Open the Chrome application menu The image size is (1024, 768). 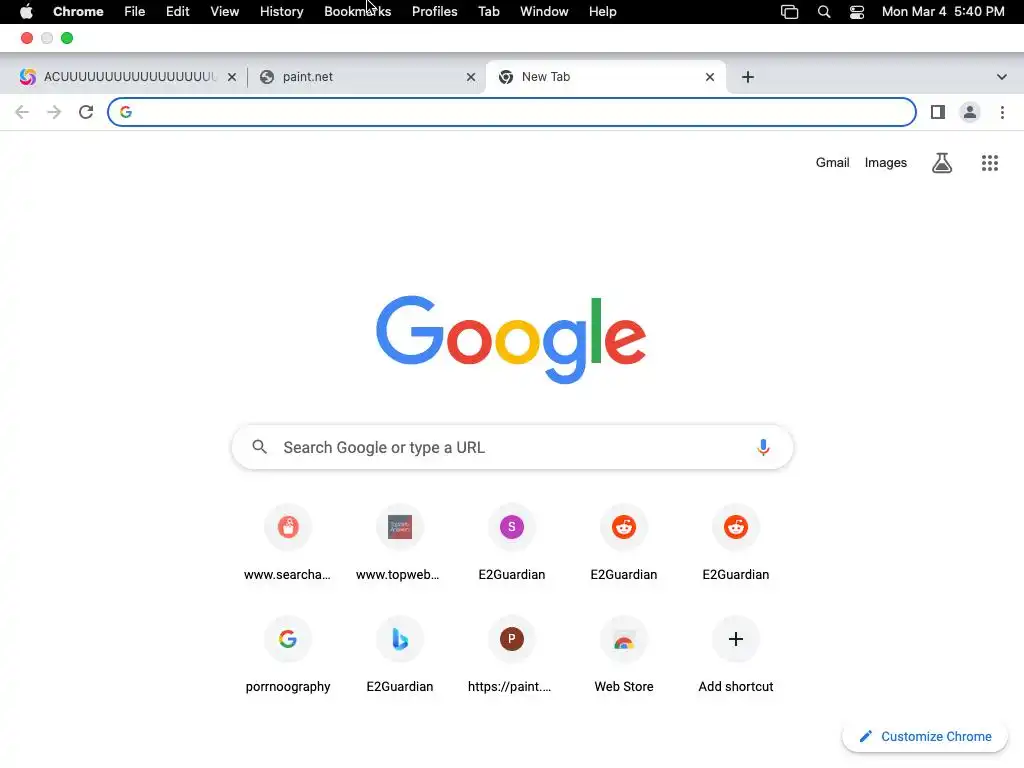(x=78, y=12)
